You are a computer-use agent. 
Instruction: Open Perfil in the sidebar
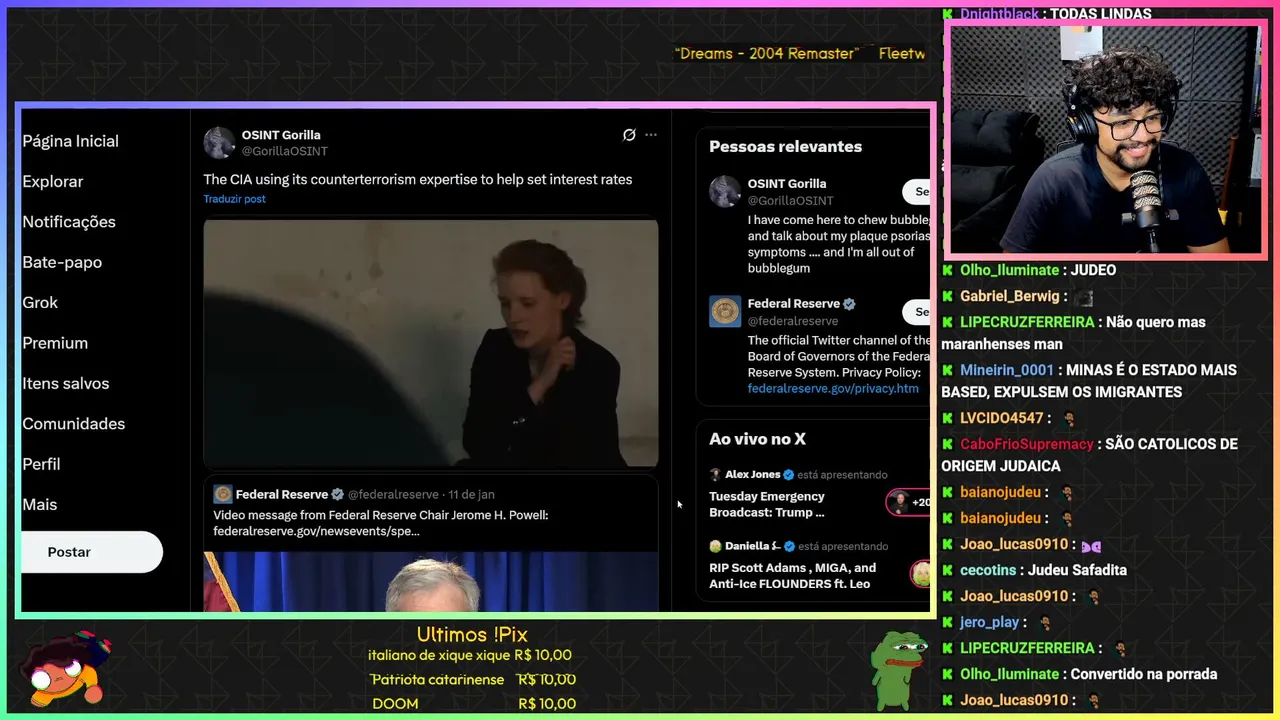(41, 464)
